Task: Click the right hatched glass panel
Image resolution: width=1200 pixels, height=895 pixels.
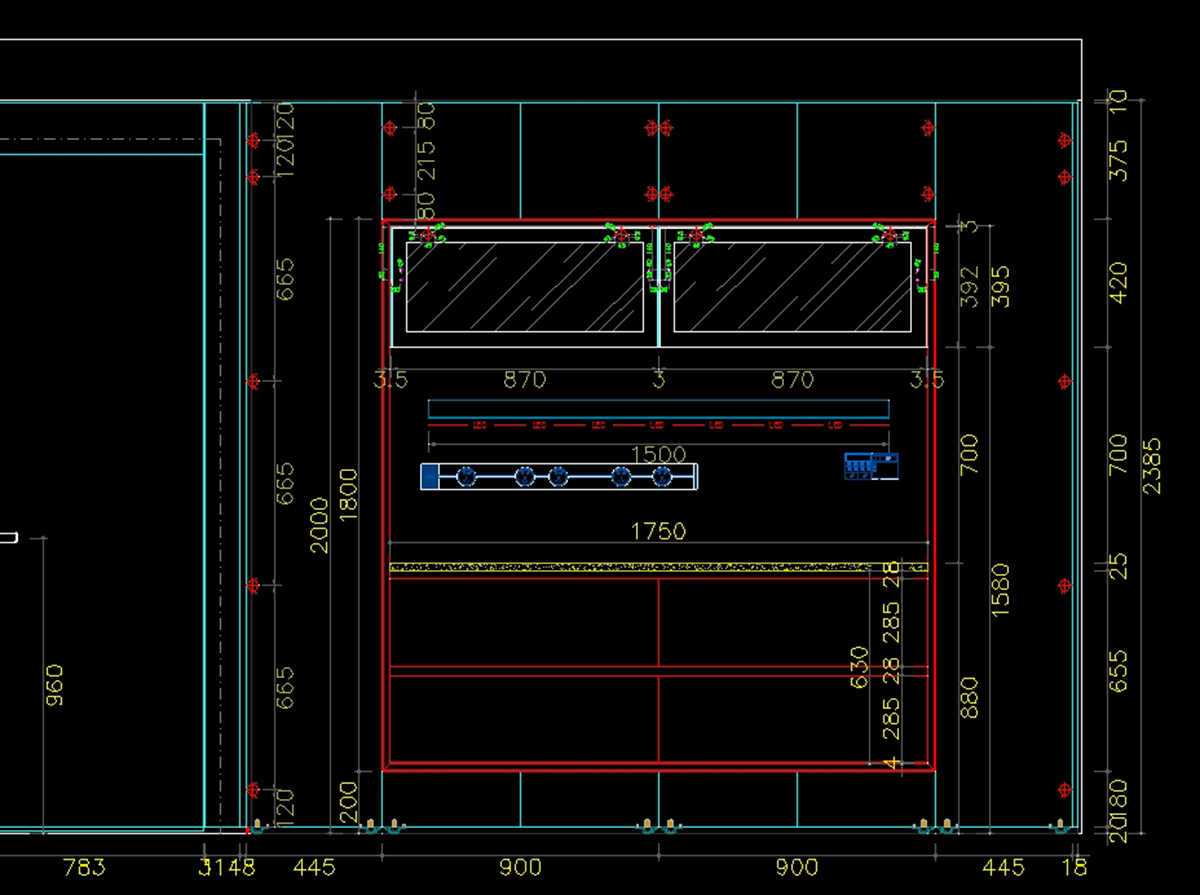Action: 792,287
